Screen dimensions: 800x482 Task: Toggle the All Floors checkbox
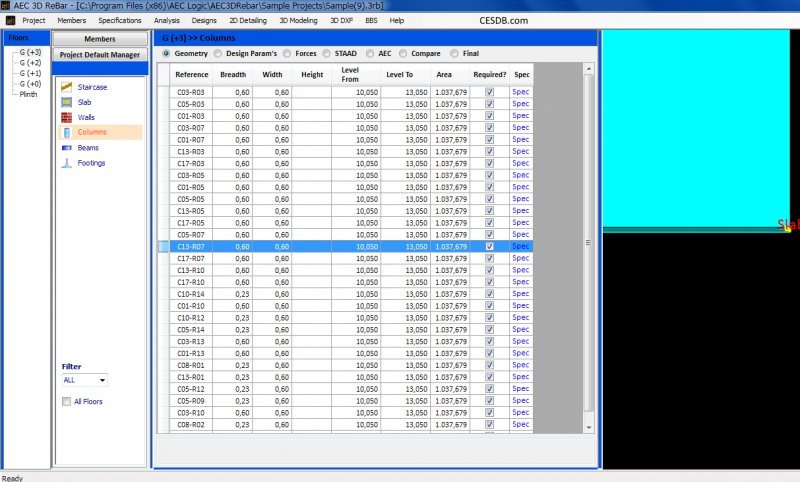tap(66, 401)
